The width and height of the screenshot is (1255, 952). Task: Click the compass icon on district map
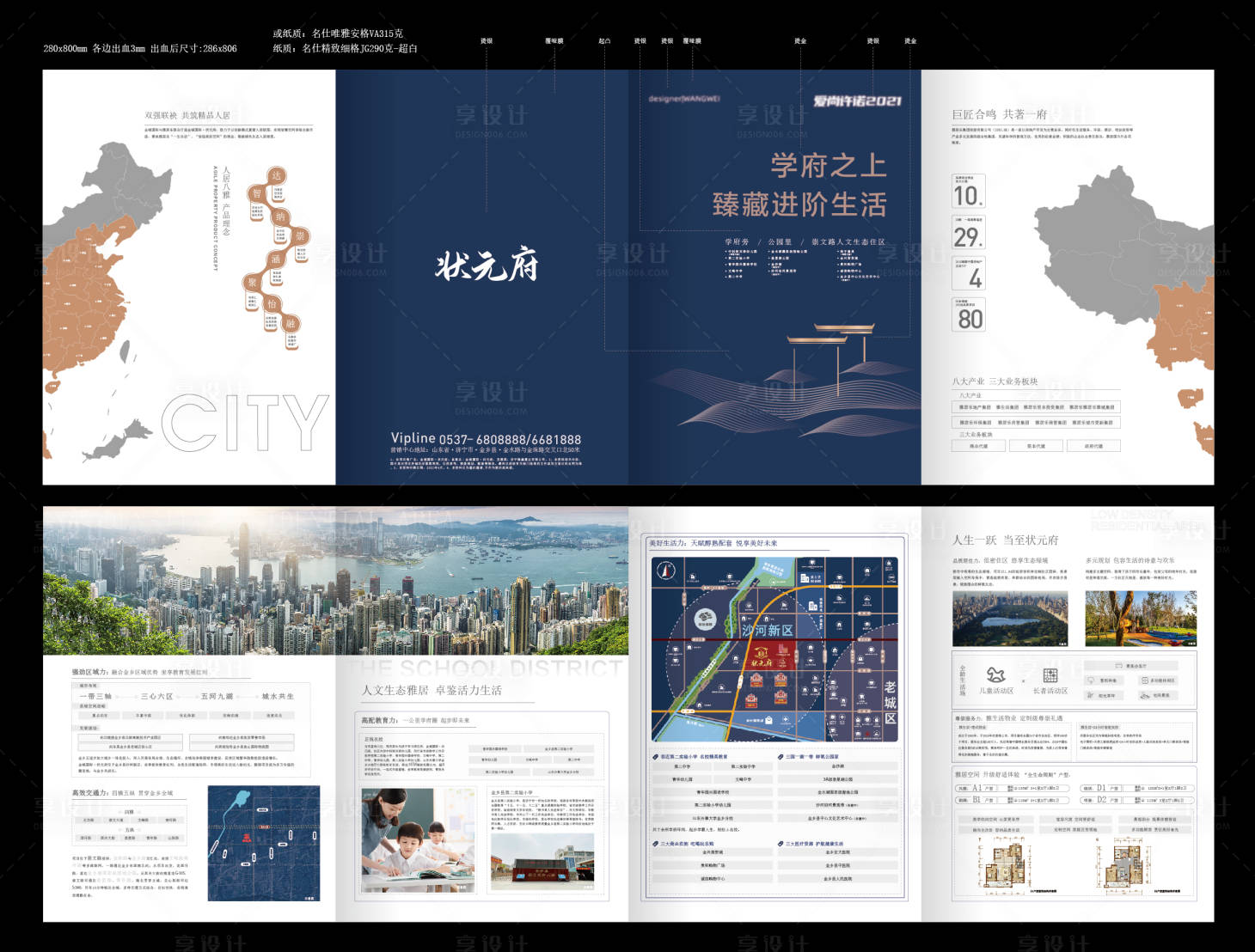pos(665,571)
